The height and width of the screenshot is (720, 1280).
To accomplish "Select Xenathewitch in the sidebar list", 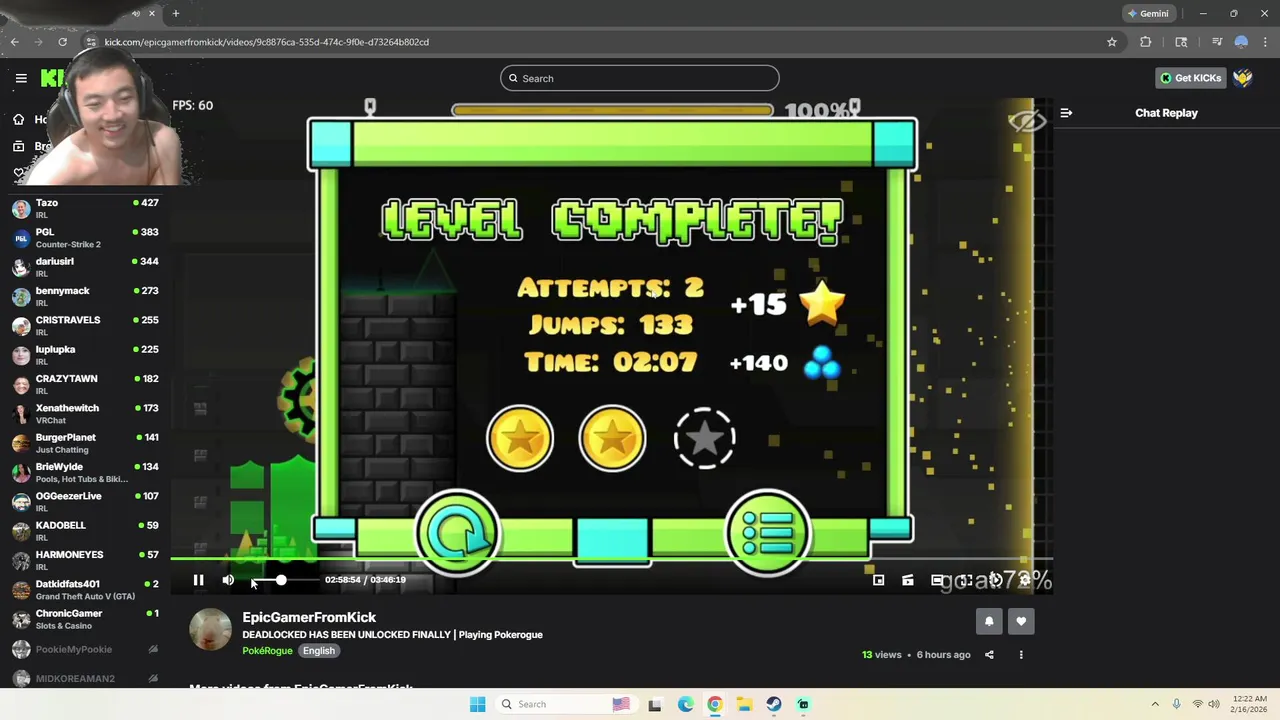I will 85,413.
